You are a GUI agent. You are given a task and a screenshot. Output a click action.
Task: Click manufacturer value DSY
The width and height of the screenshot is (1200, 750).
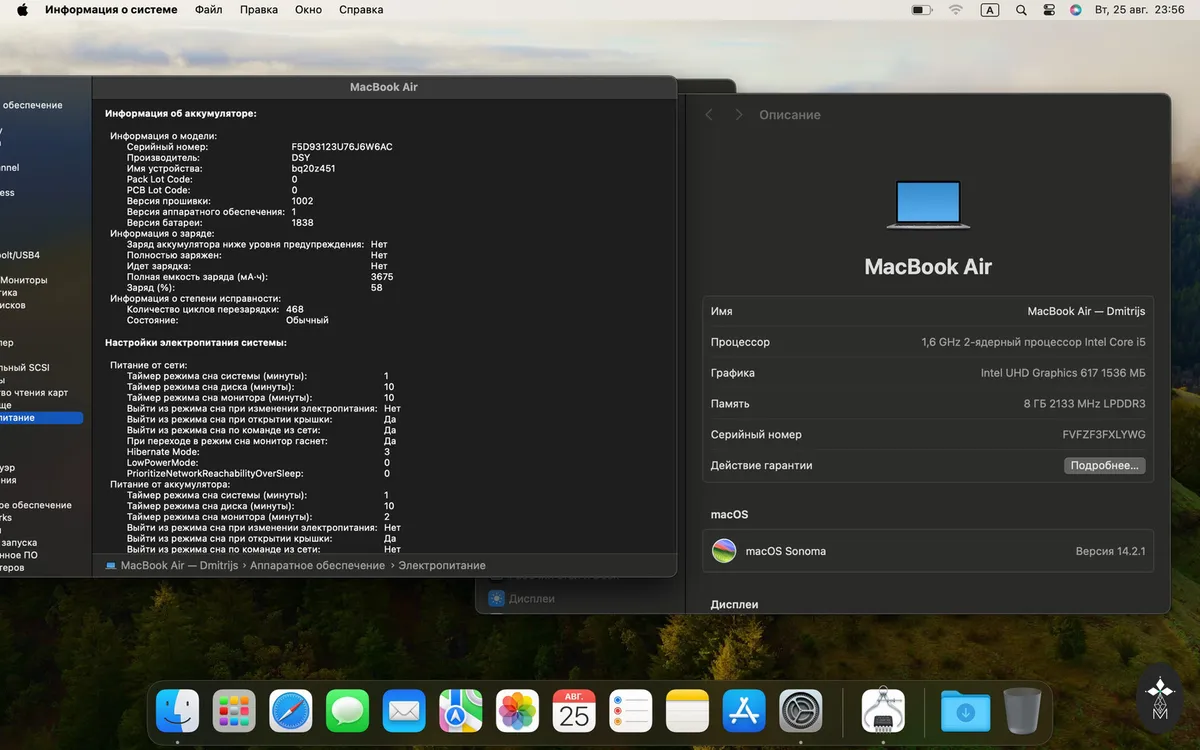tap(300, 158)
